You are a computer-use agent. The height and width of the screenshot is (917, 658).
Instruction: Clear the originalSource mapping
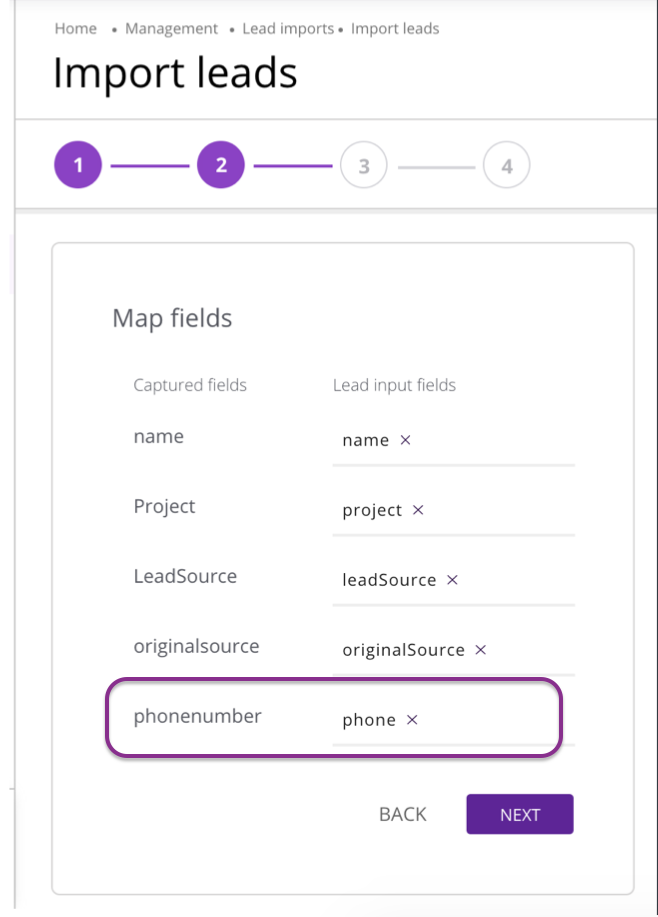(480, 650)
